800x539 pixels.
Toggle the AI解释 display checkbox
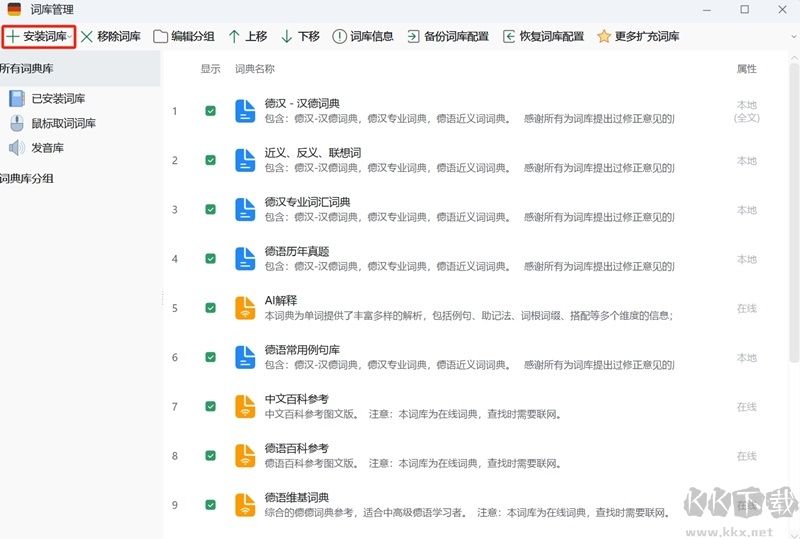pyautogui.click(x=210, y=308)
